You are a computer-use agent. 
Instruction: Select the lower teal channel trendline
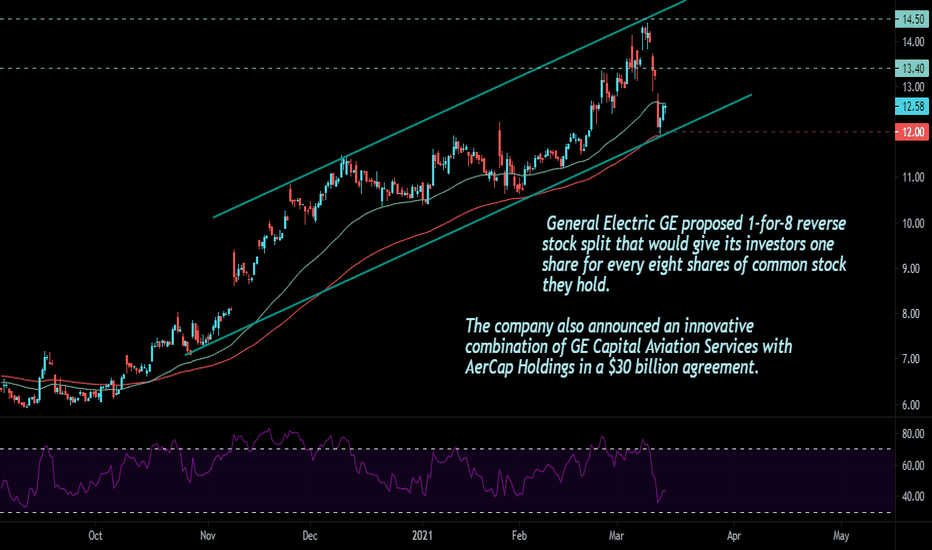click(x=468, y=225)
